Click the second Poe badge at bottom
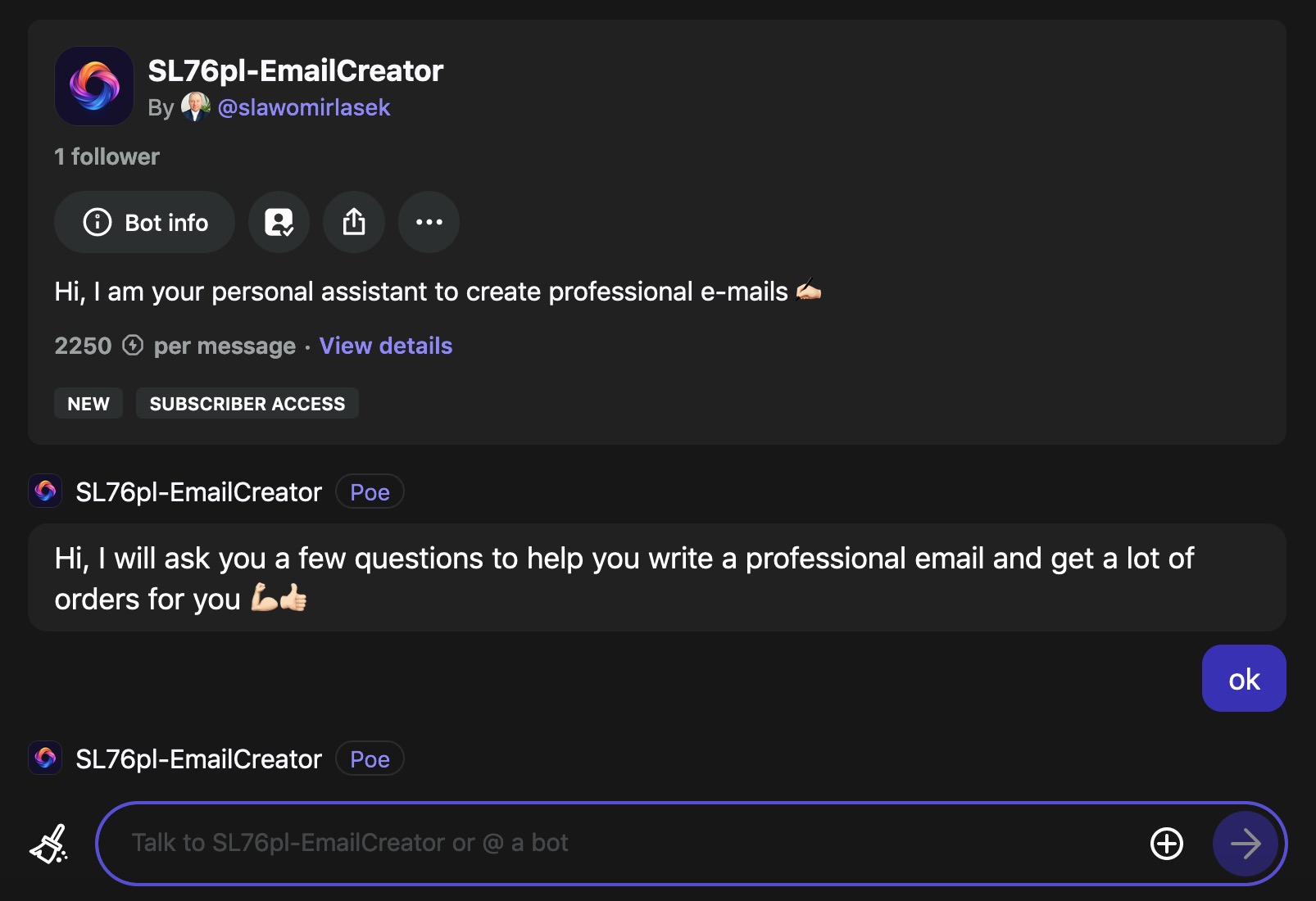Image resolution: width=1316 pixels, height=901 pixels. pos(370,758)
